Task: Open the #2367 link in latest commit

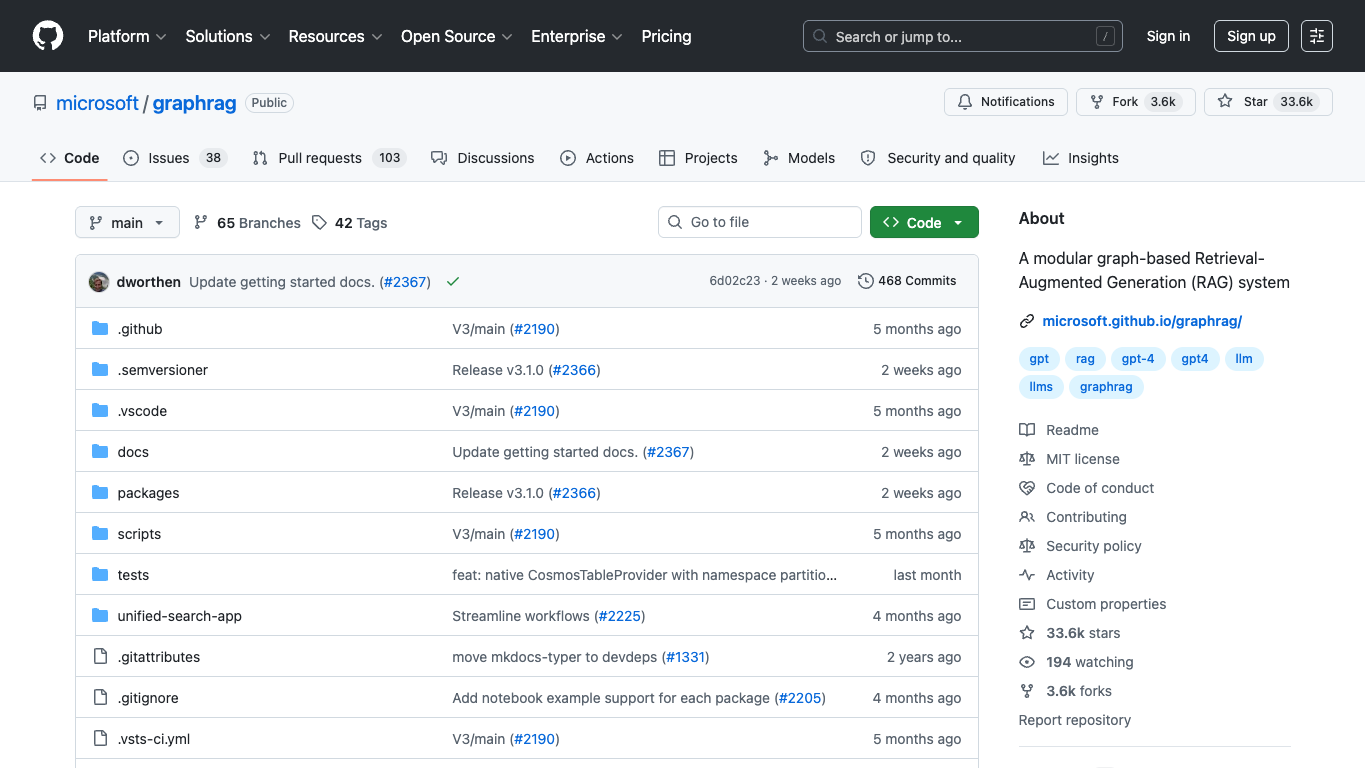Action: [x=405, y=282]
